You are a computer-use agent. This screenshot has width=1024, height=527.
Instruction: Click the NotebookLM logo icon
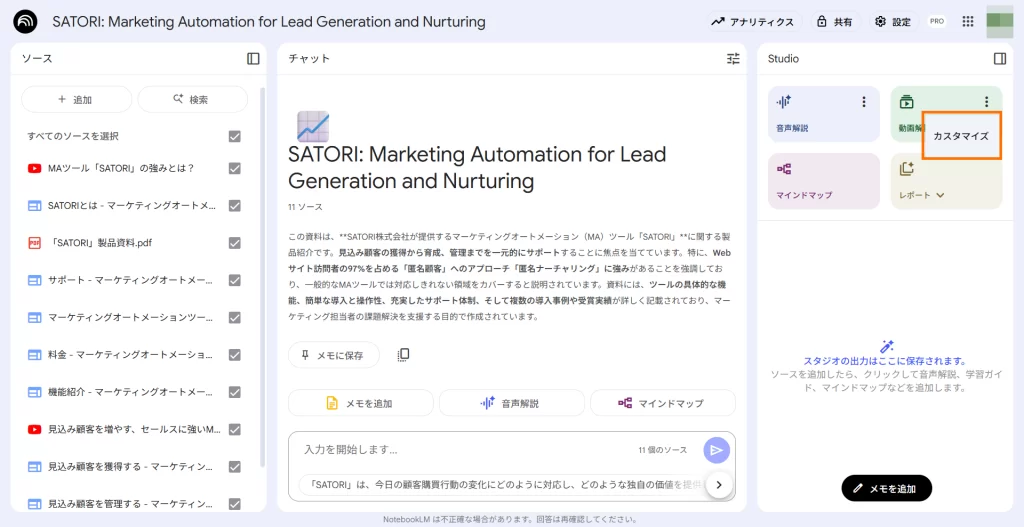click(x=25, y=22)
